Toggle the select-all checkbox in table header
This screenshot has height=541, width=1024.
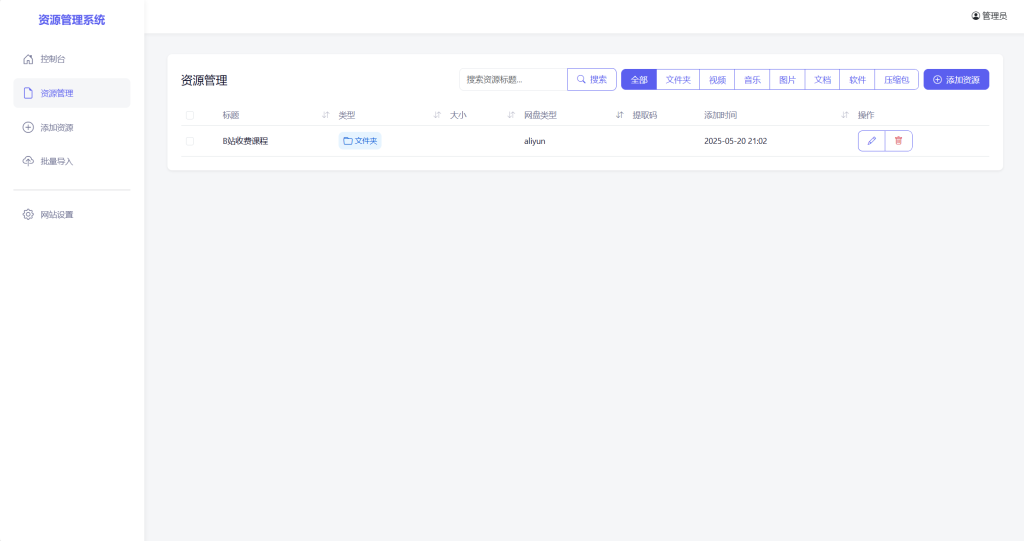click(x=190, y=115)
